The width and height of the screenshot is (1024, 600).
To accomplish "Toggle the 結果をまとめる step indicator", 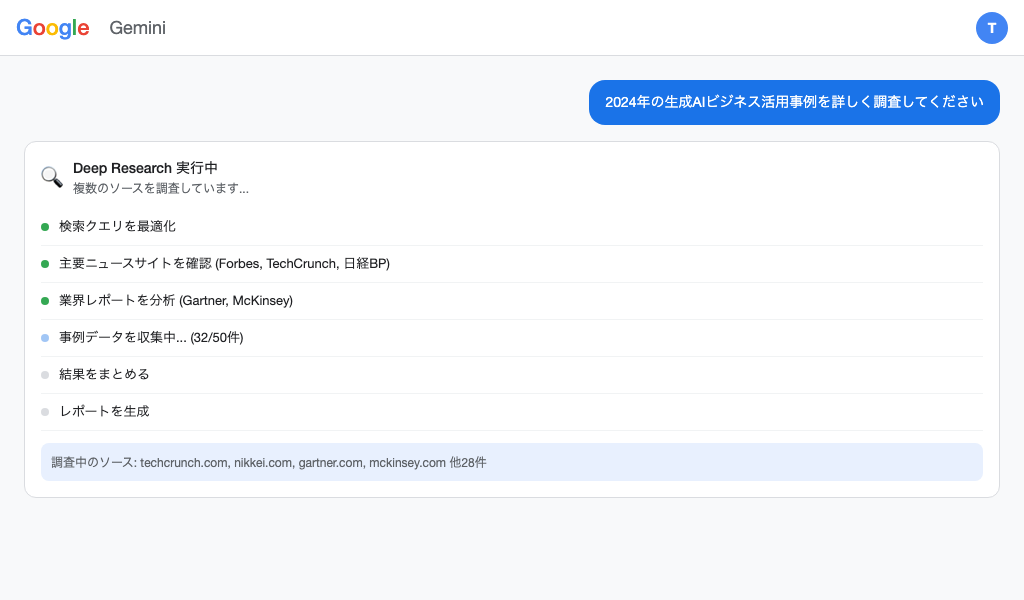I will pos(44,374).
